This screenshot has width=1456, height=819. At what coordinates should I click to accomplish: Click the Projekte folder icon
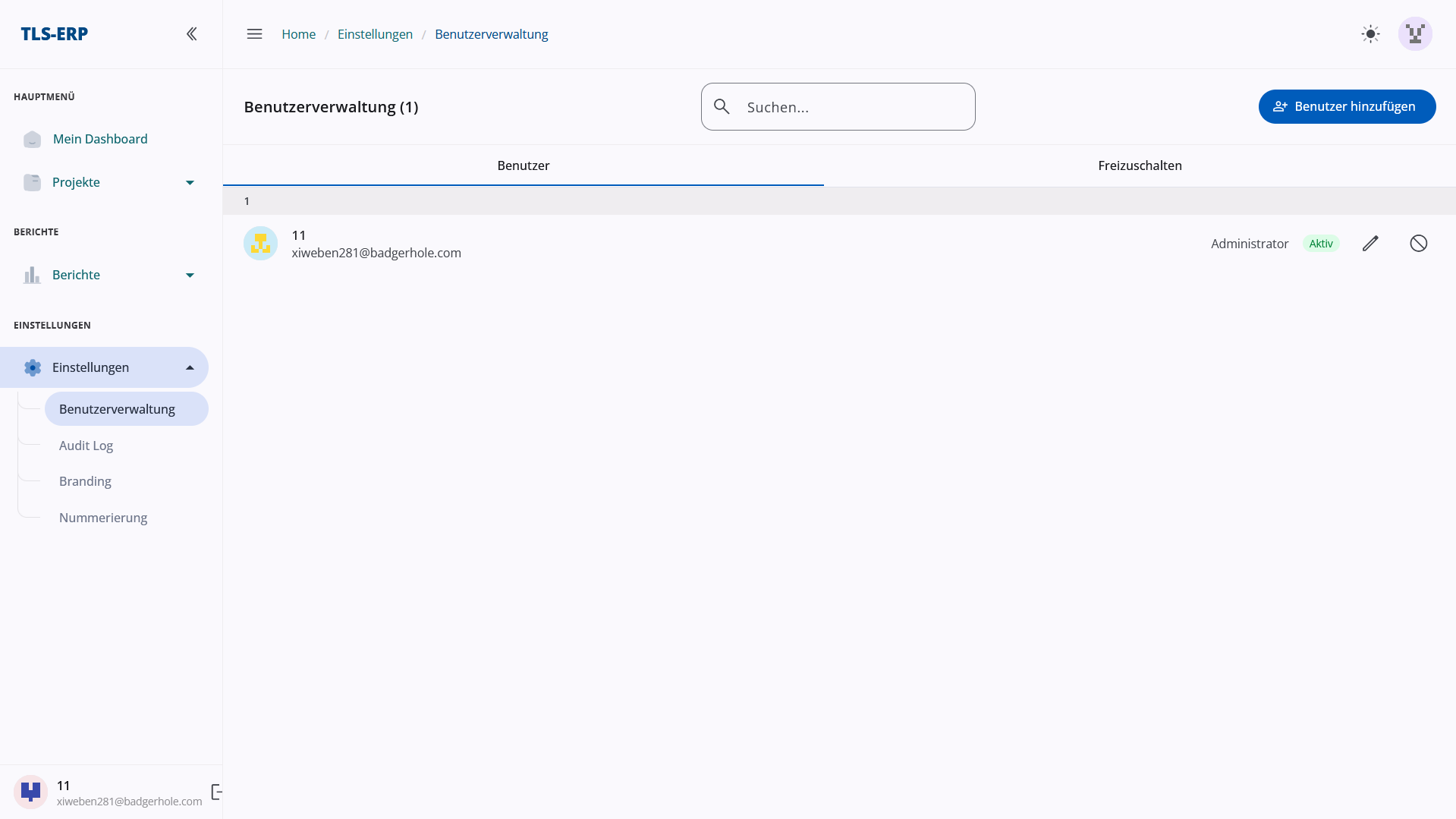[32, 182]
